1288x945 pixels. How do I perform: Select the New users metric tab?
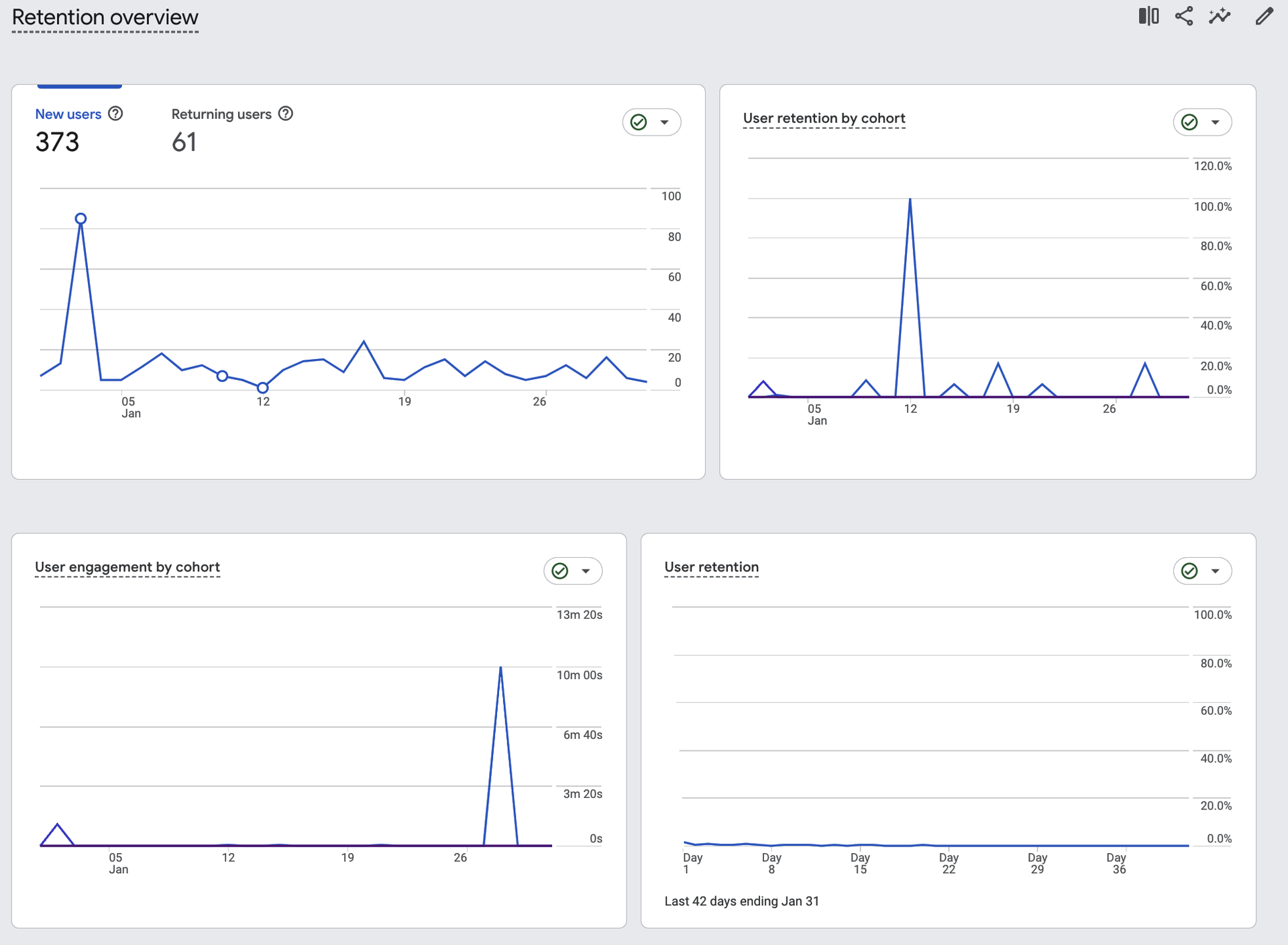click(68, 114)
